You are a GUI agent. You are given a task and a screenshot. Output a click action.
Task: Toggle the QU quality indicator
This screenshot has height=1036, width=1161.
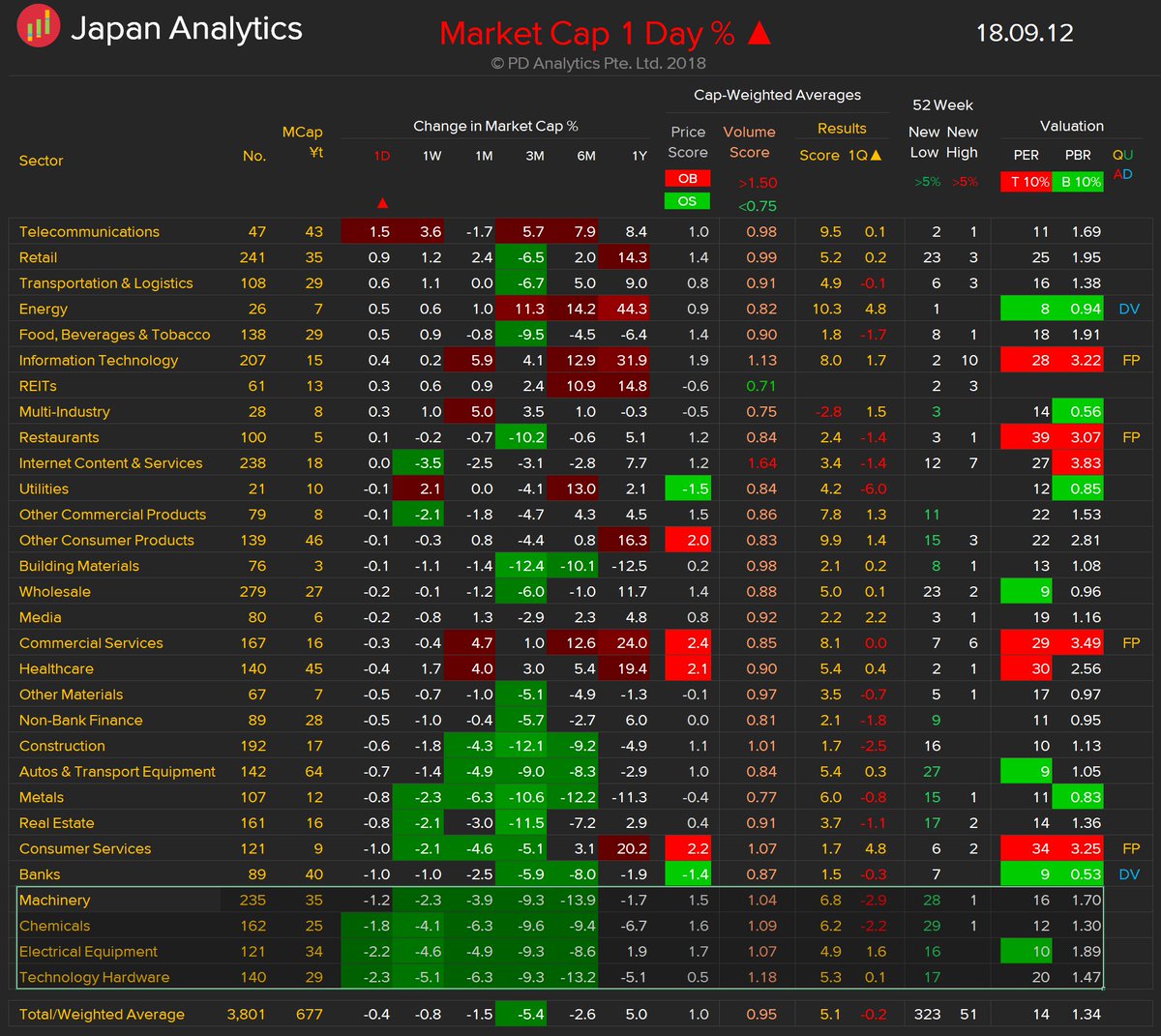[x=1124, y=155]
